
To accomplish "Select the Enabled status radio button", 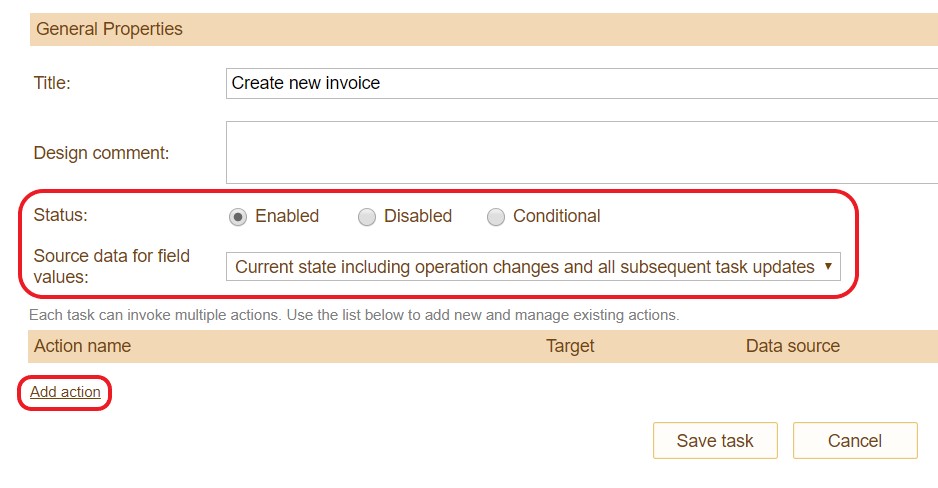I will coord(238,216).
